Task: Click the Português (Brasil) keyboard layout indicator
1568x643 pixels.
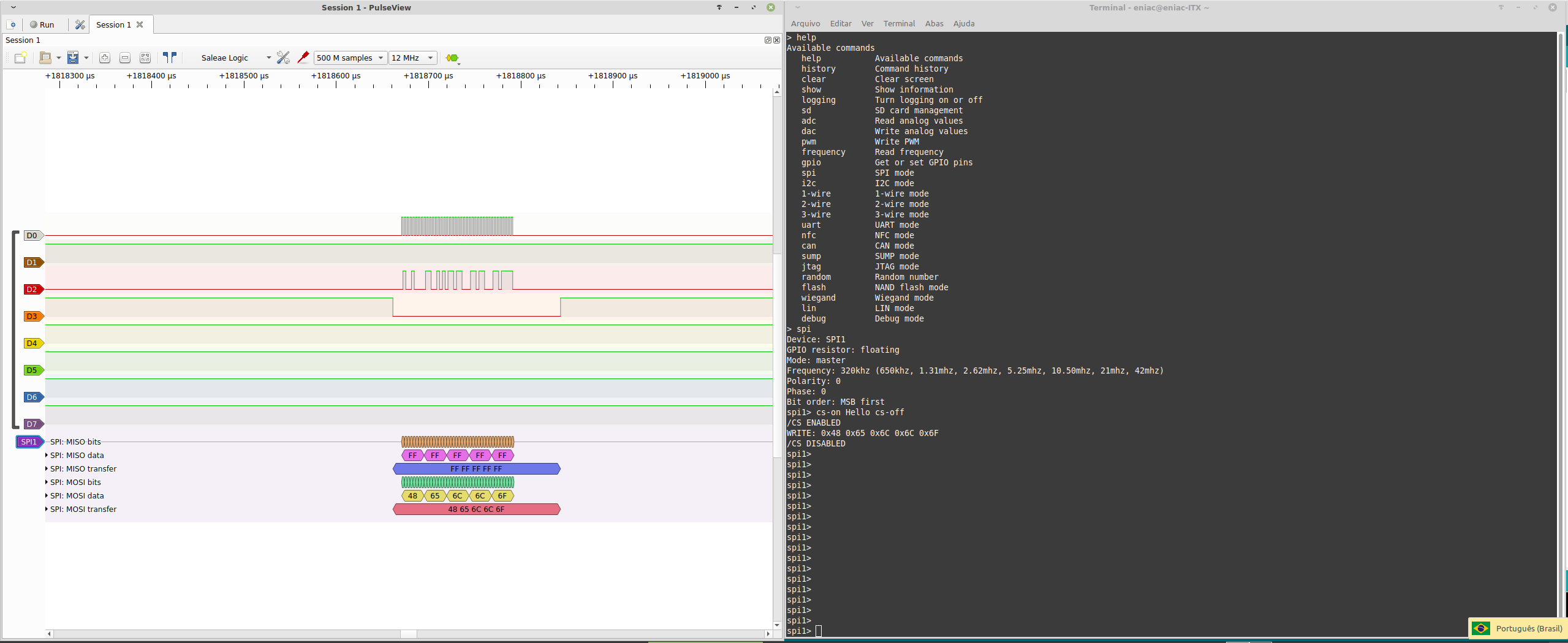Action: [x=1517, y=628]
